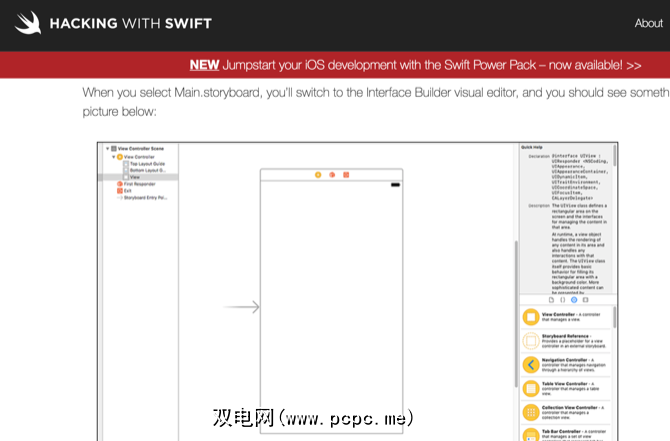This screenshot has width=670, height=441.
Task: Select 'View Controller - A controller that manages a view'
Action: pyautogui.click(x=571, y=317)
